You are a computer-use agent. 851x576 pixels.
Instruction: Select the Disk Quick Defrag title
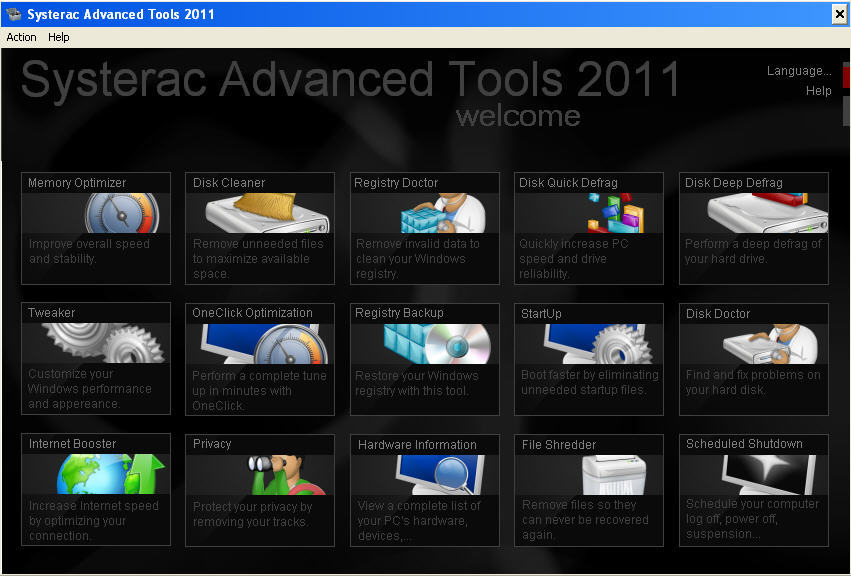(x=568, y=183)
